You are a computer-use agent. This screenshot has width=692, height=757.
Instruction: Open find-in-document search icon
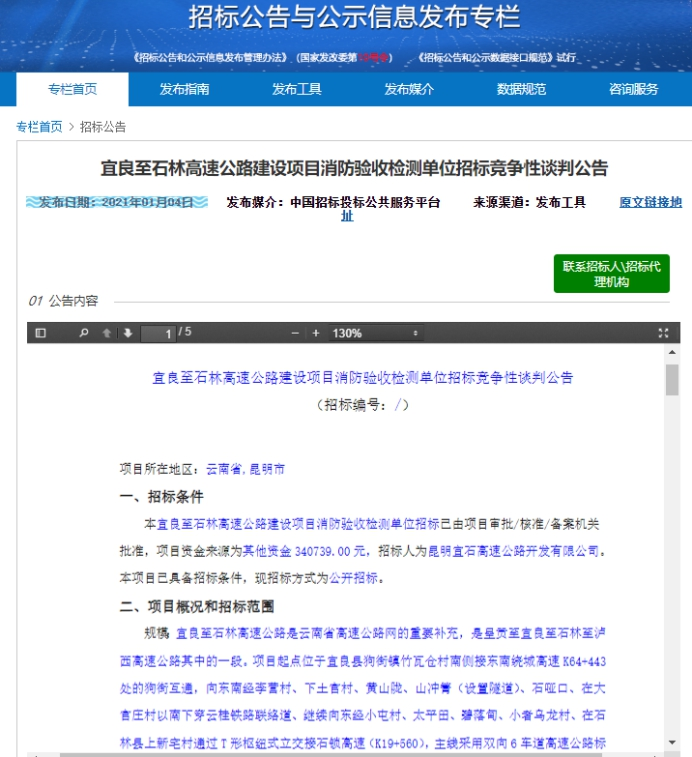point(84,333)
